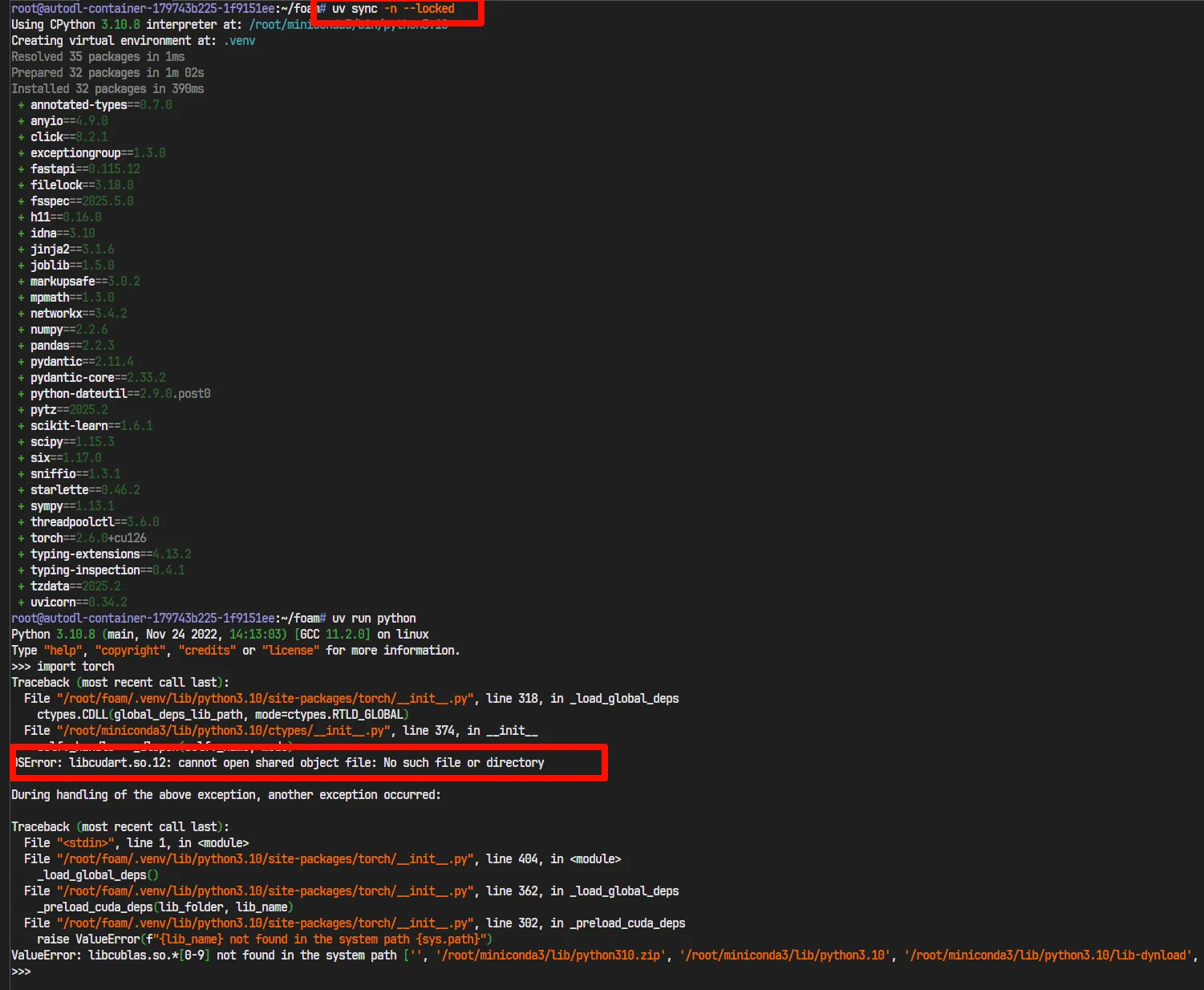Click the "uv run python" command text

[x=374, y=619]
